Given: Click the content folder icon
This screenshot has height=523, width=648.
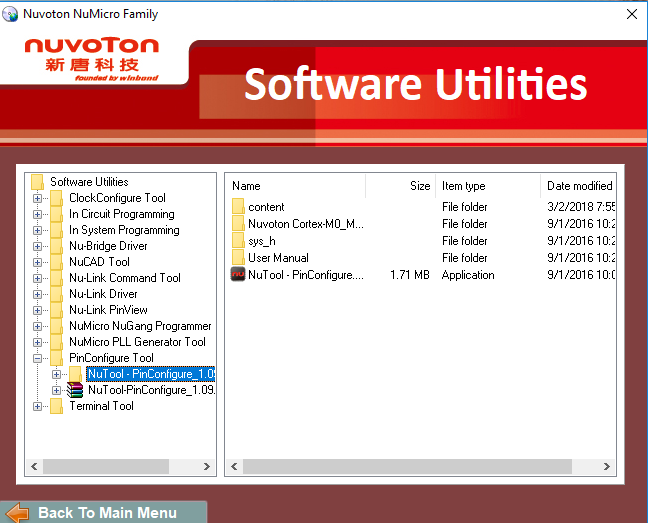Looking at the screenshot, I should point(238,207).
